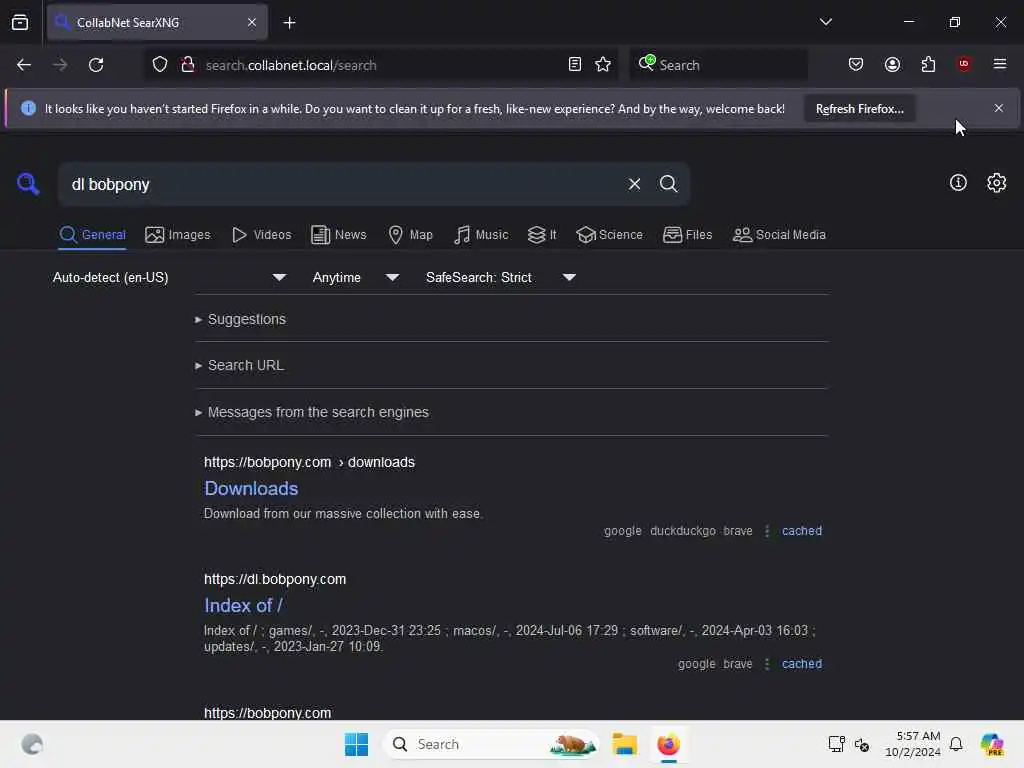
Task: Switch to the General category tab
Action: coord(92,235)
